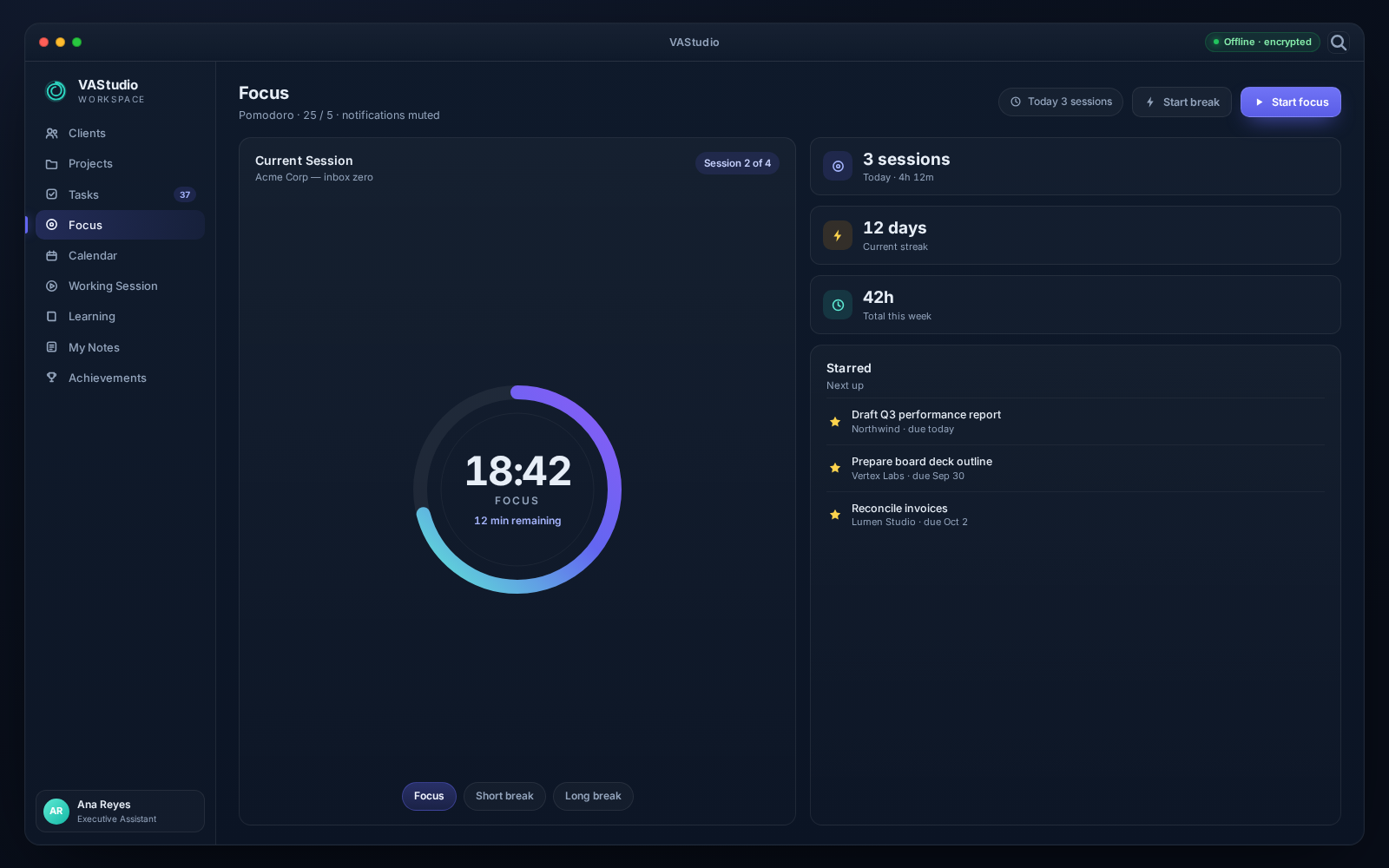
Task: Click the Session 2 of 4 badge
Action: tap(737, 163)
